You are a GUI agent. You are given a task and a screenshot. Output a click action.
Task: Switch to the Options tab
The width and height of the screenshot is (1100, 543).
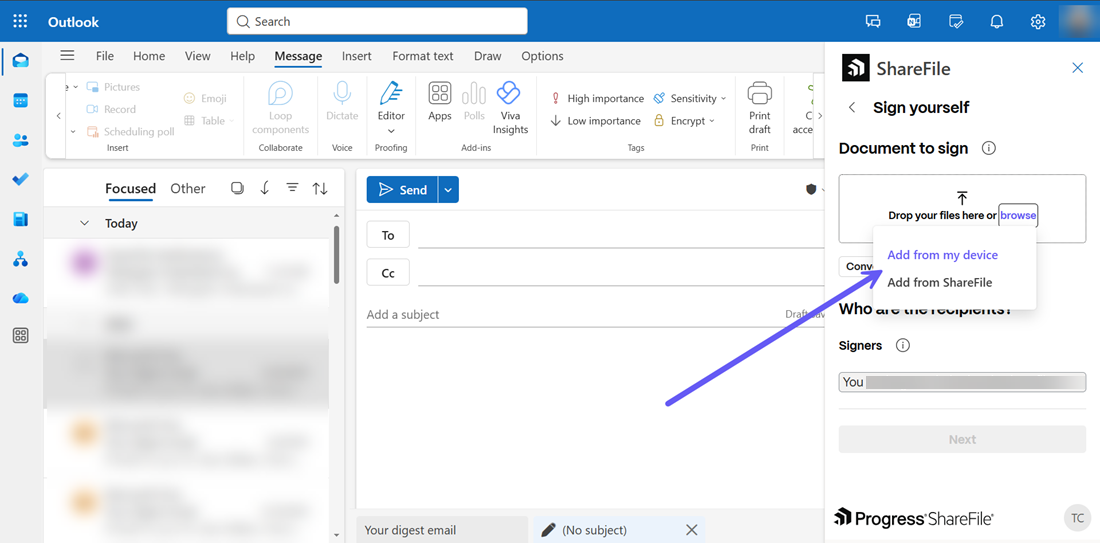pos(542,56)
